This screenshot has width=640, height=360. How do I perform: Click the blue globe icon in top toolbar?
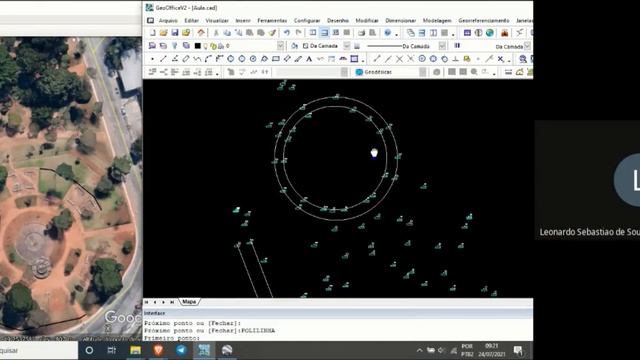[388, 33]
